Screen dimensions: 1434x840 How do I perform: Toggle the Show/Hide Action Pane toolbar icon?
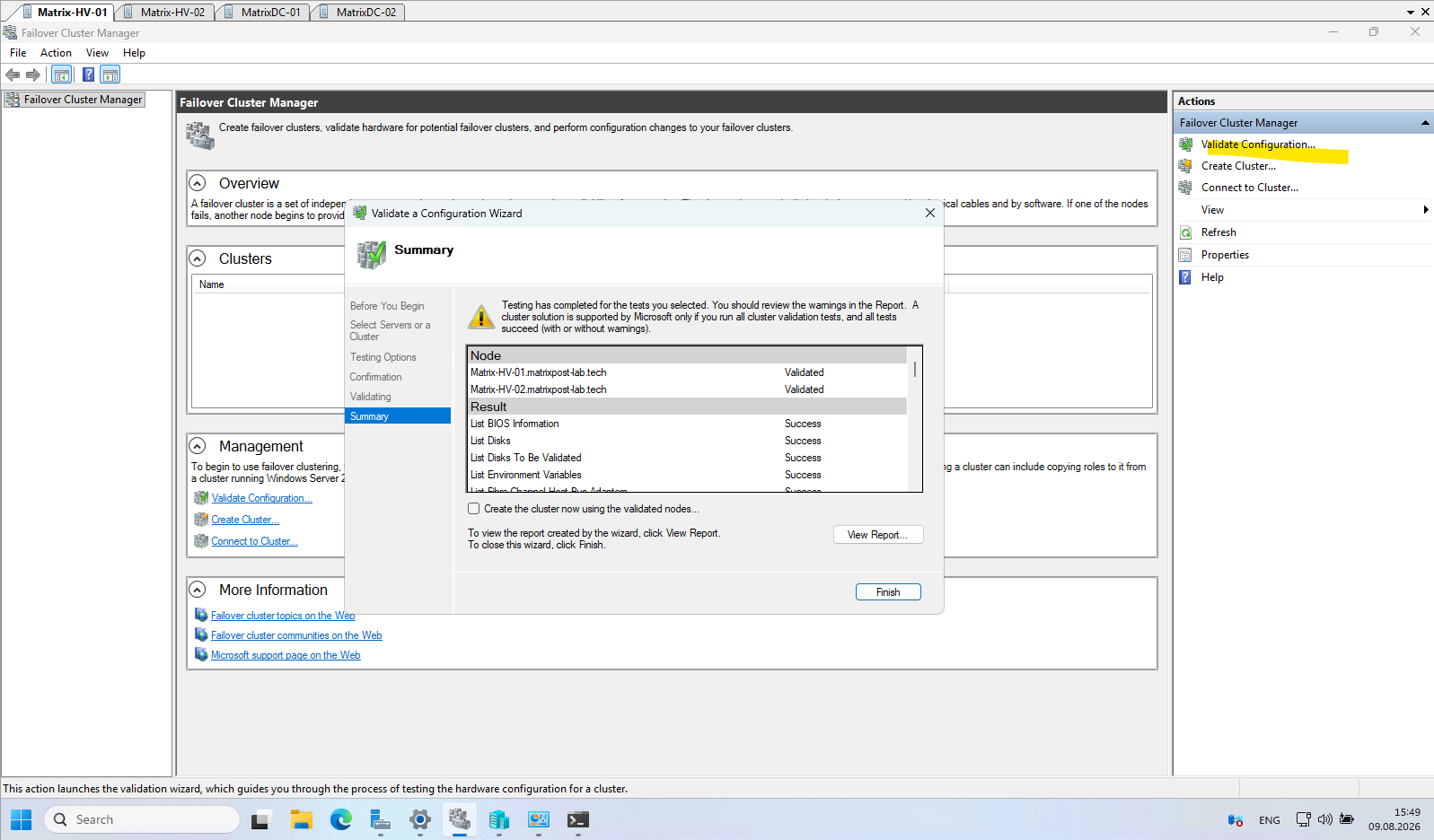click(x=110, y=74)
